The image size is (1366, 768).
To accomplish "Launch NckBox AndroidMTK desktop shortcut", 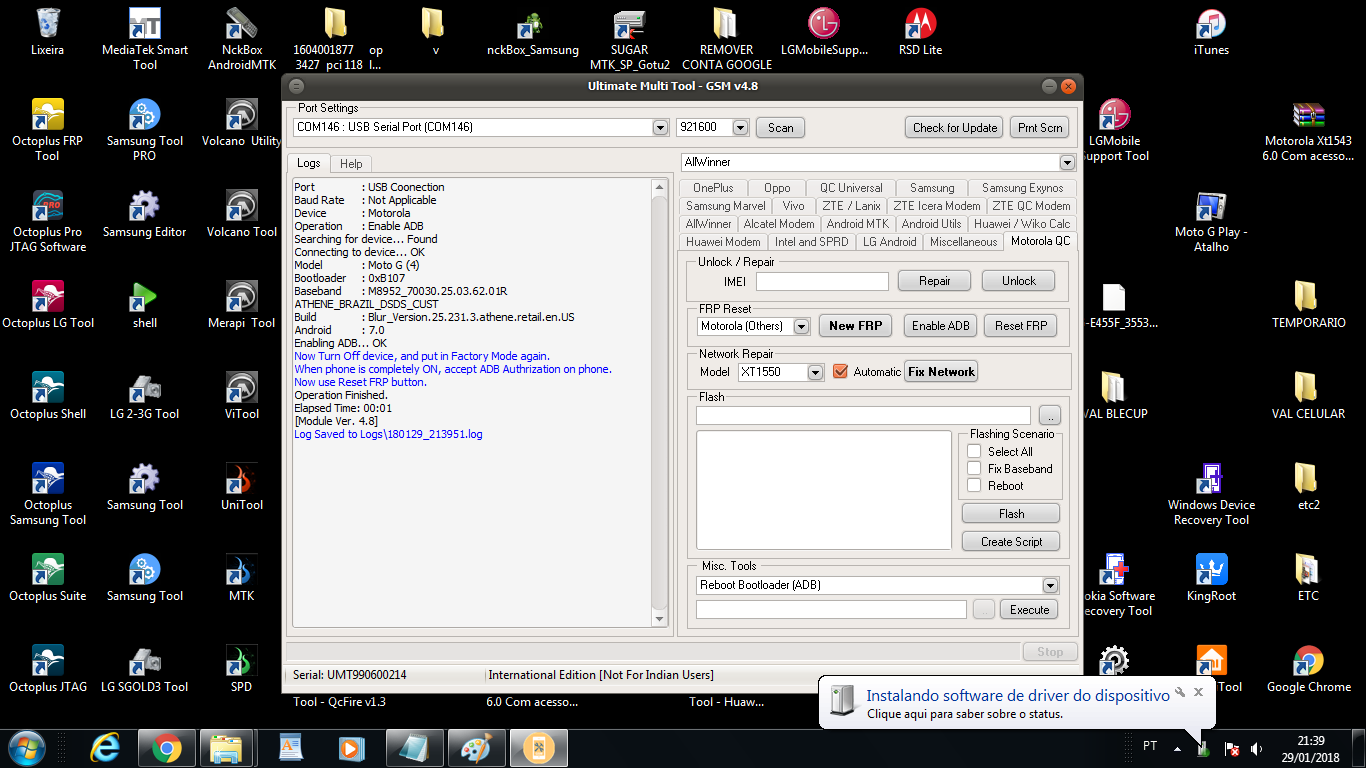I will click(242, 39).
